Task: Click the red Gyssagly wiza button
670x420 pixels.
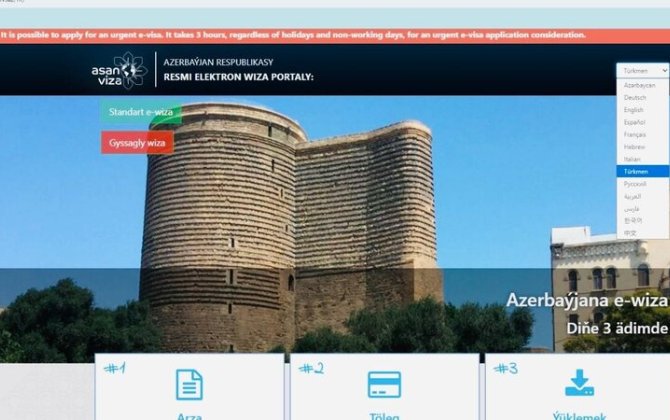Action: point(137,143)
